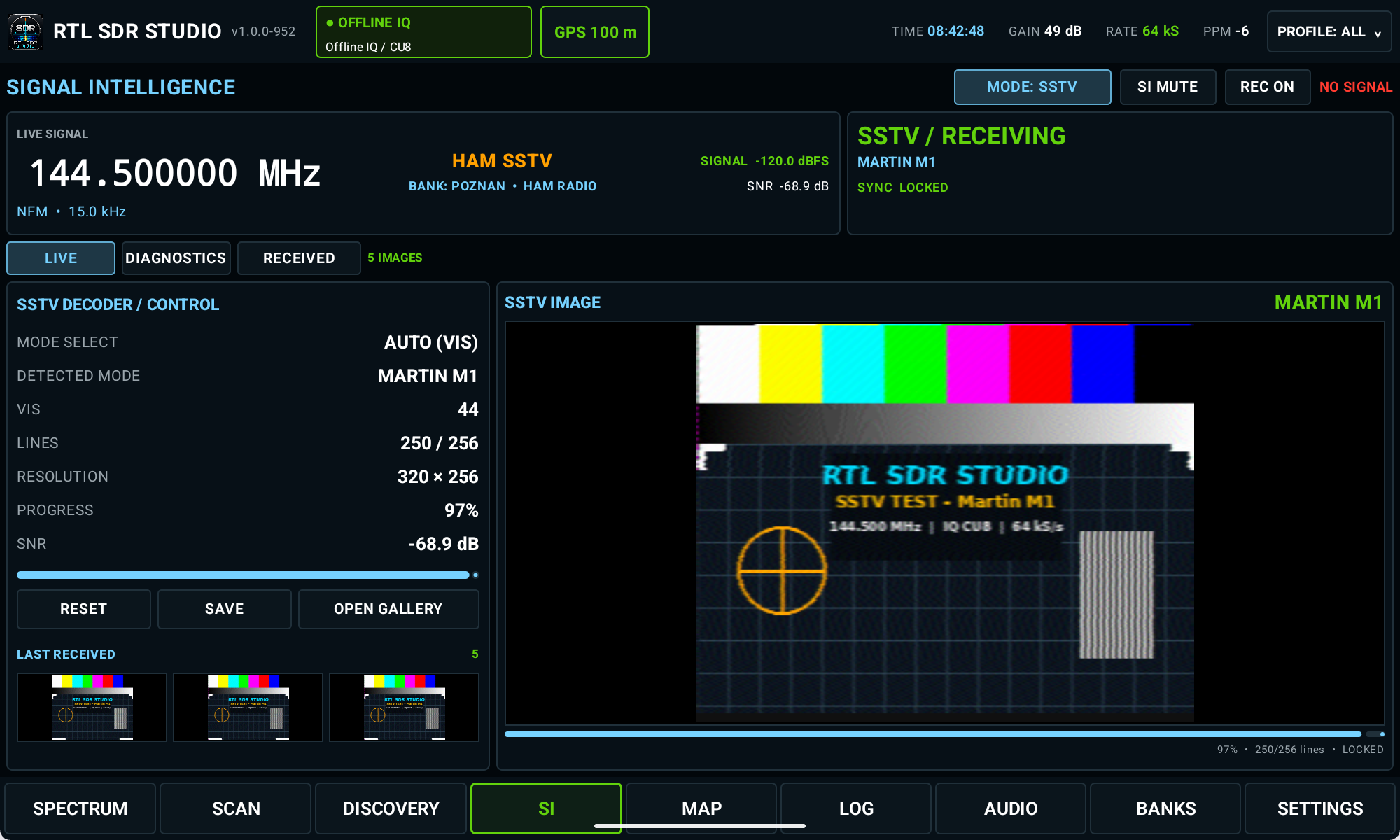Click the decoder progress bar in control panel
1400x840 pixels.
(x=248, y=575)
